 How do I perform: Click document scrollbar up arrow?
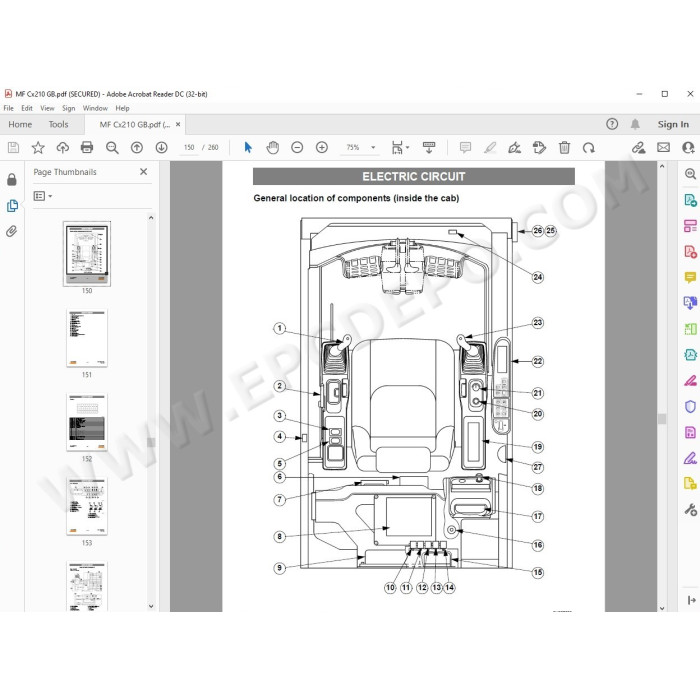tap(662, 167)
